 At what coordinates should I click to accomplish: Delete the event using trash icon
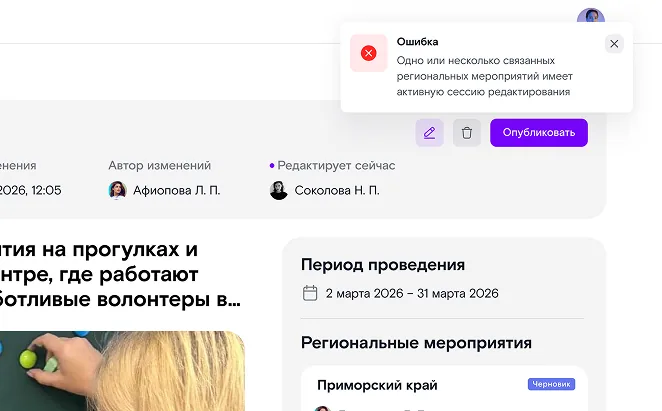pyautogui.click(x=467, y=133)
